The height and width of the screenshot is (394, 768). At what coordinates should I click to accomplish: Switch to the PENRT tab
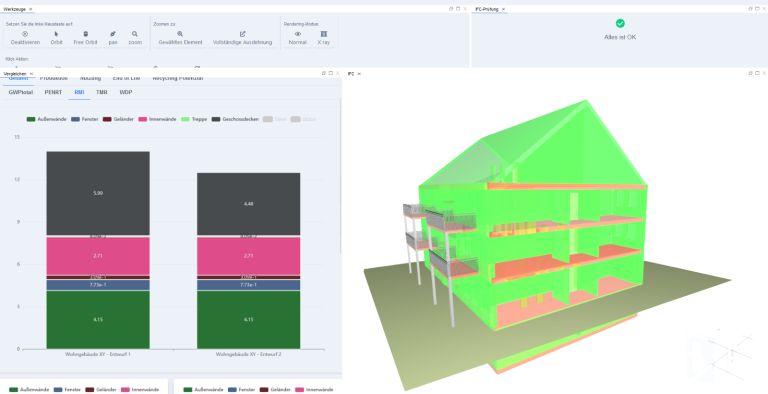(53, 92)
